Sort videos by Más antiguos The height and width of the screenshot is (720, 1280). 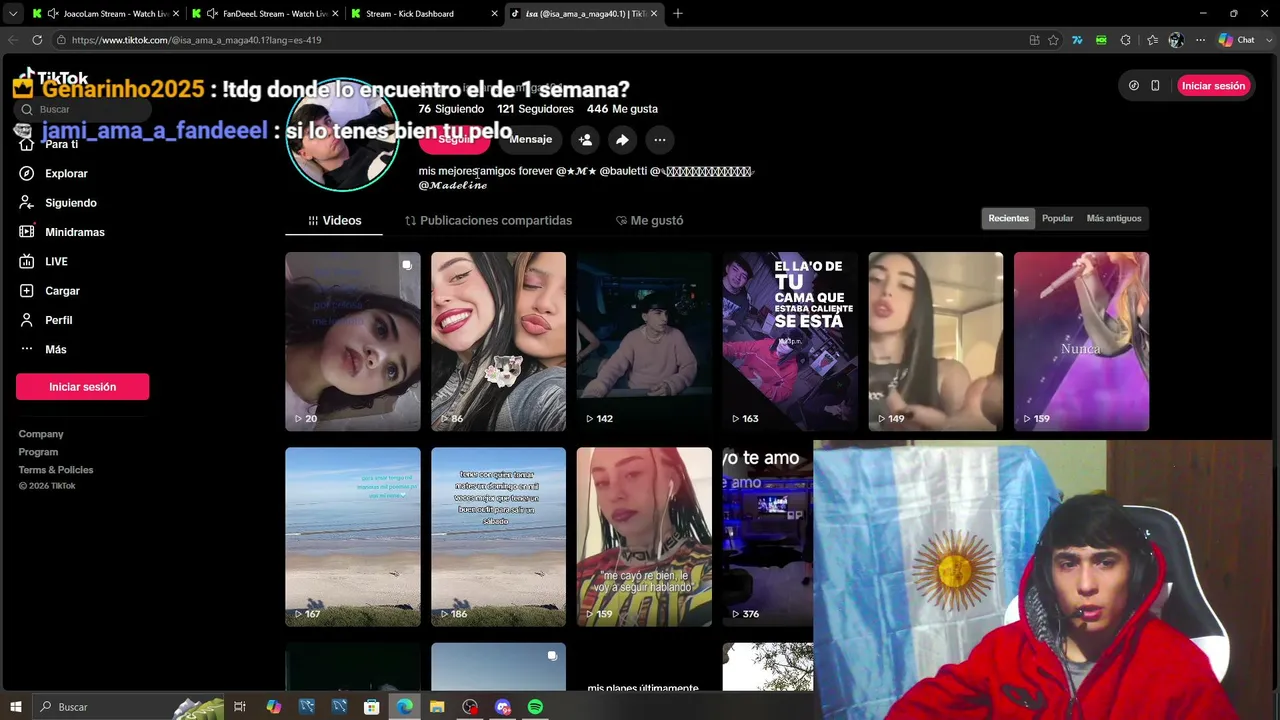(1113, 218)
